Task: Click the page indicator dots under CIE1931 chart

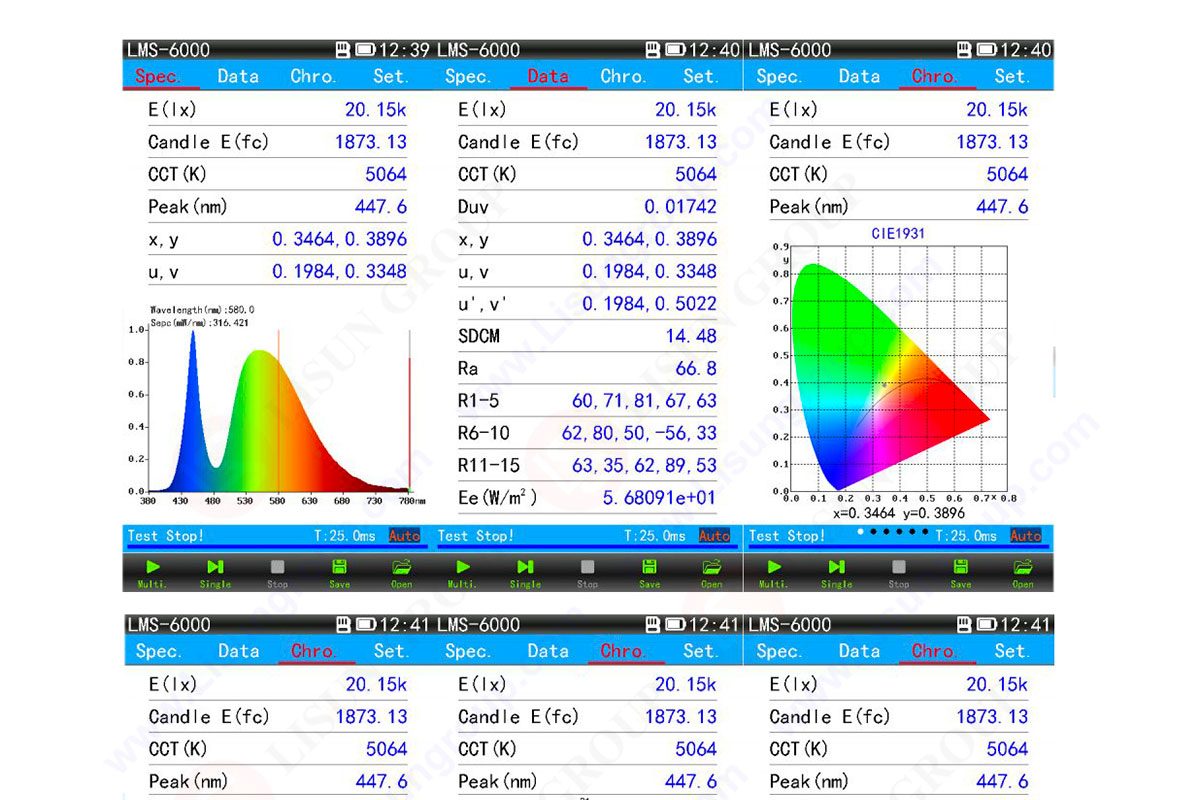Action: pos(893,532)
